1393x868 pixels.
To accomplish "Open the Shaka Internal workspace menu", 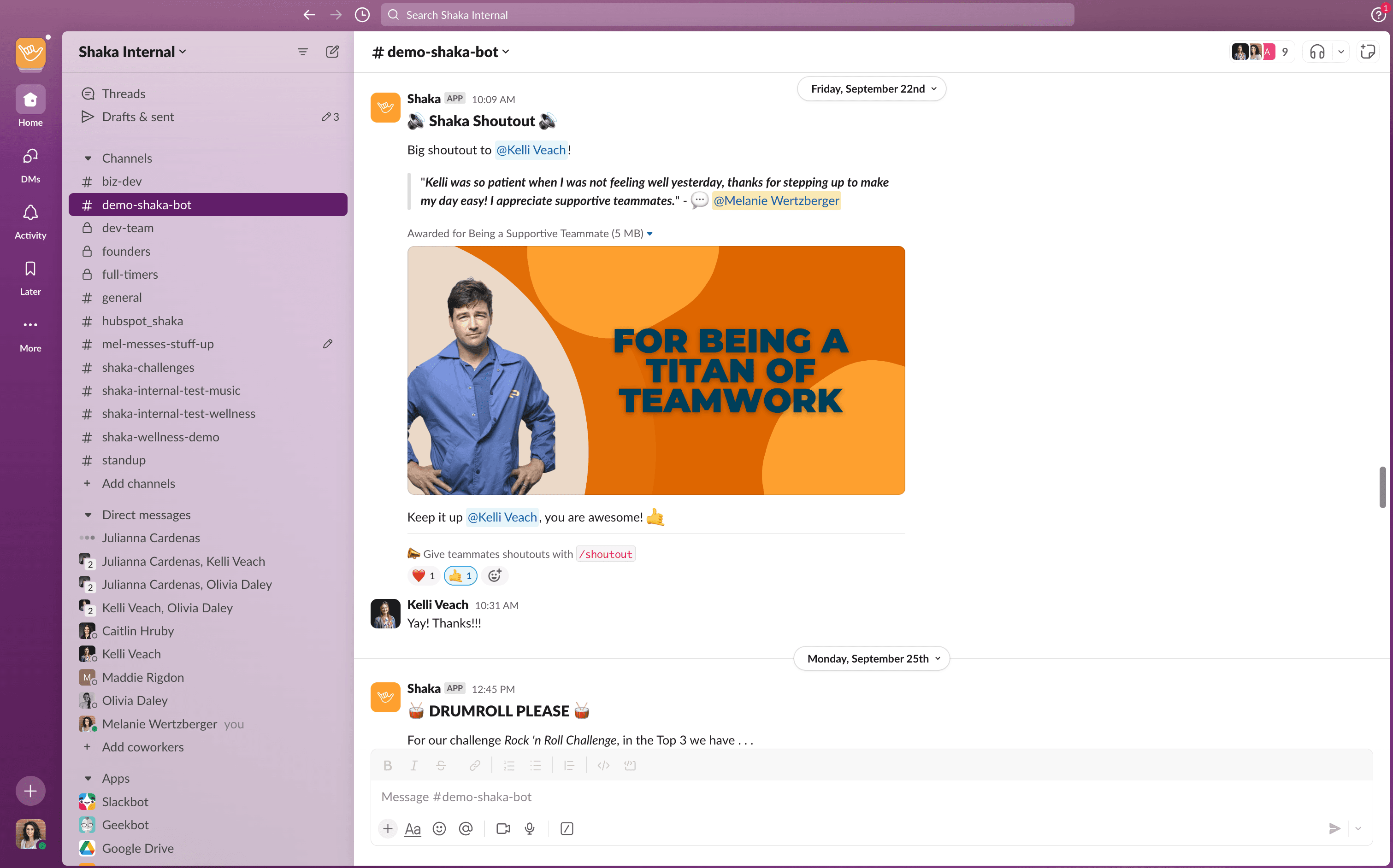I will pos(132,52).
